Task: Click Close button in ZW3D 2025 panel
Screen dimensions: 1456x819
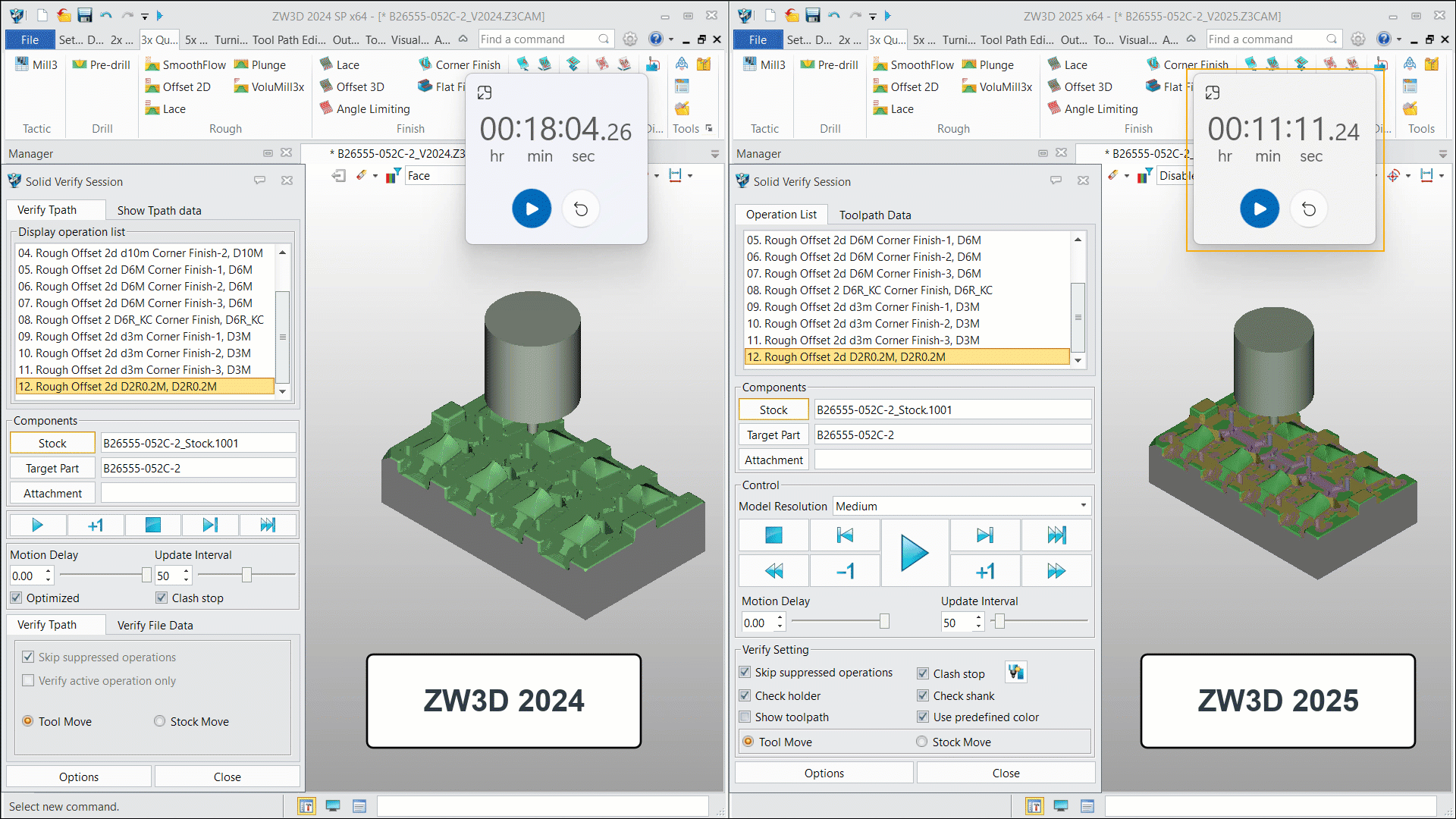Action: pyautogui.click(x=1006, y=773)
